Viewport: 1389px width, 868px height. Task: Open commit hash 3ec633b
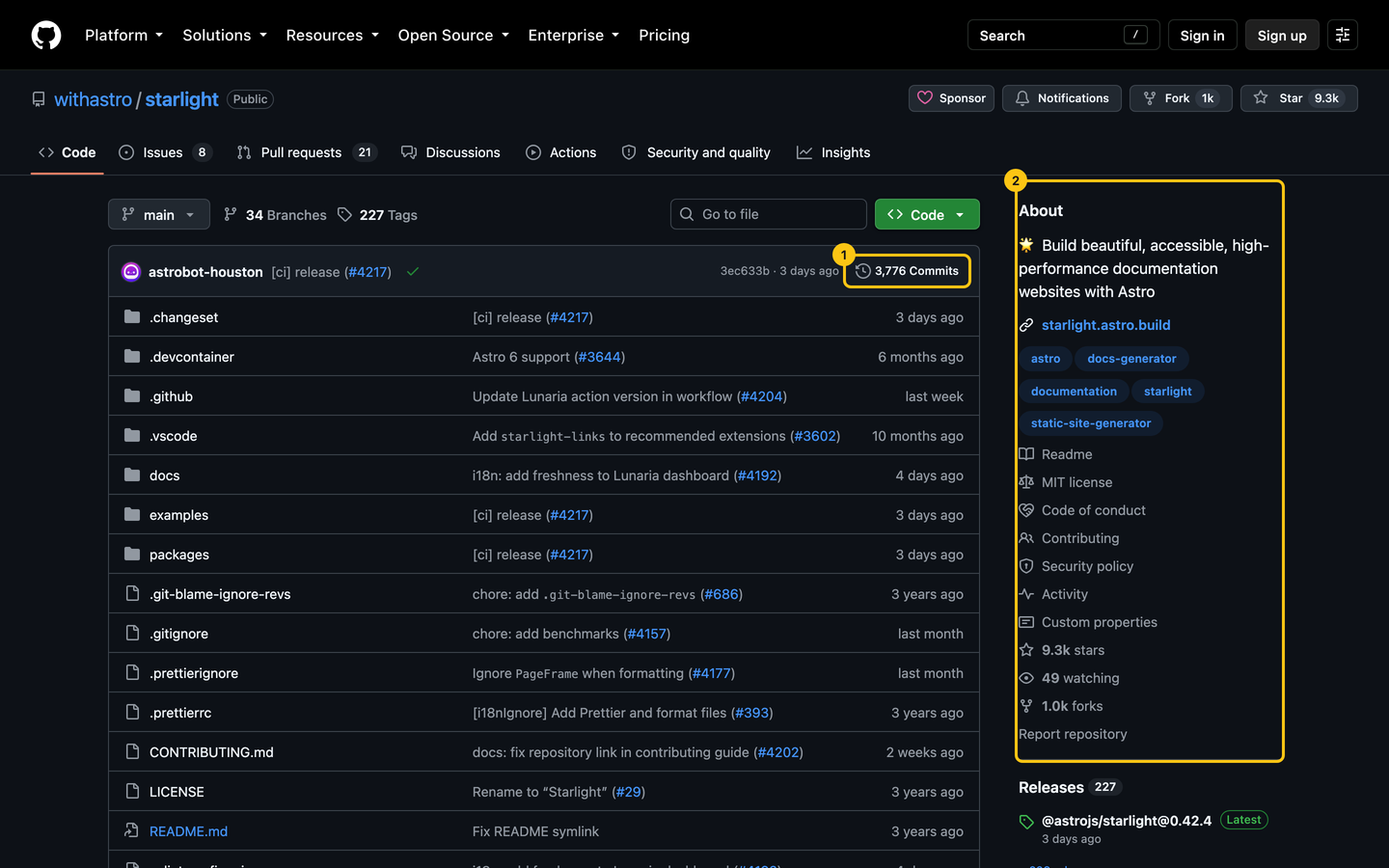tap(745, 271)
